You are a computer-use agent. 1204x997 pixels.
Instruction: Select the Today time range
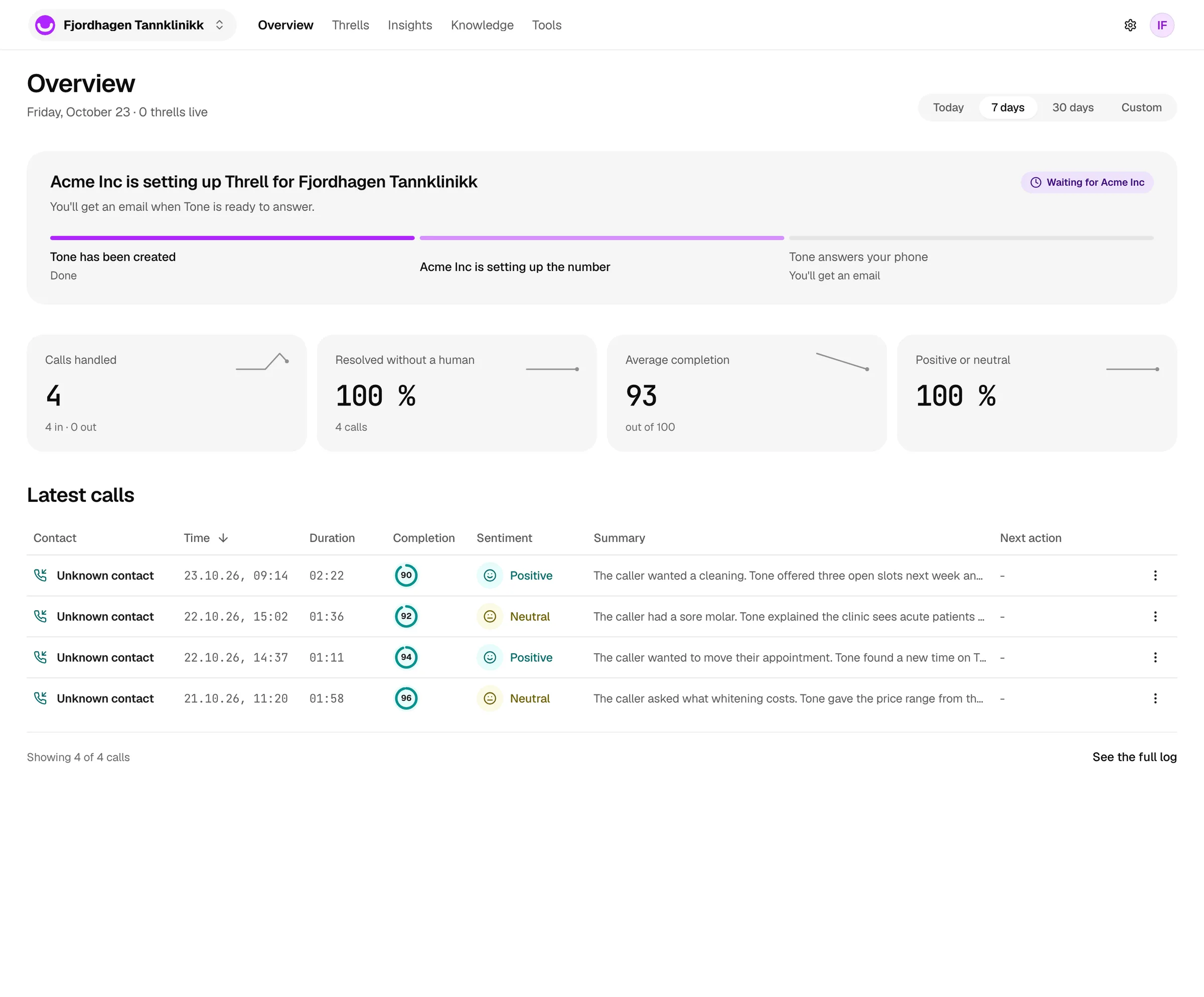click(x=948, y=108)
